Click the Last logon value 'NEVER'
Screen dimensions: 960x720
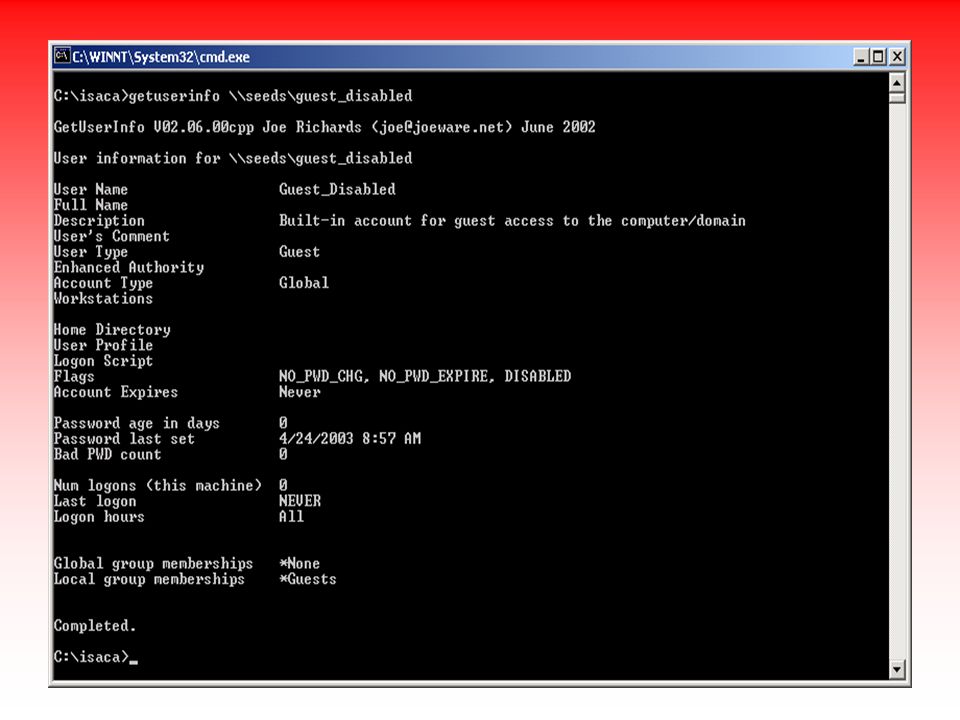tap(300, 501)
